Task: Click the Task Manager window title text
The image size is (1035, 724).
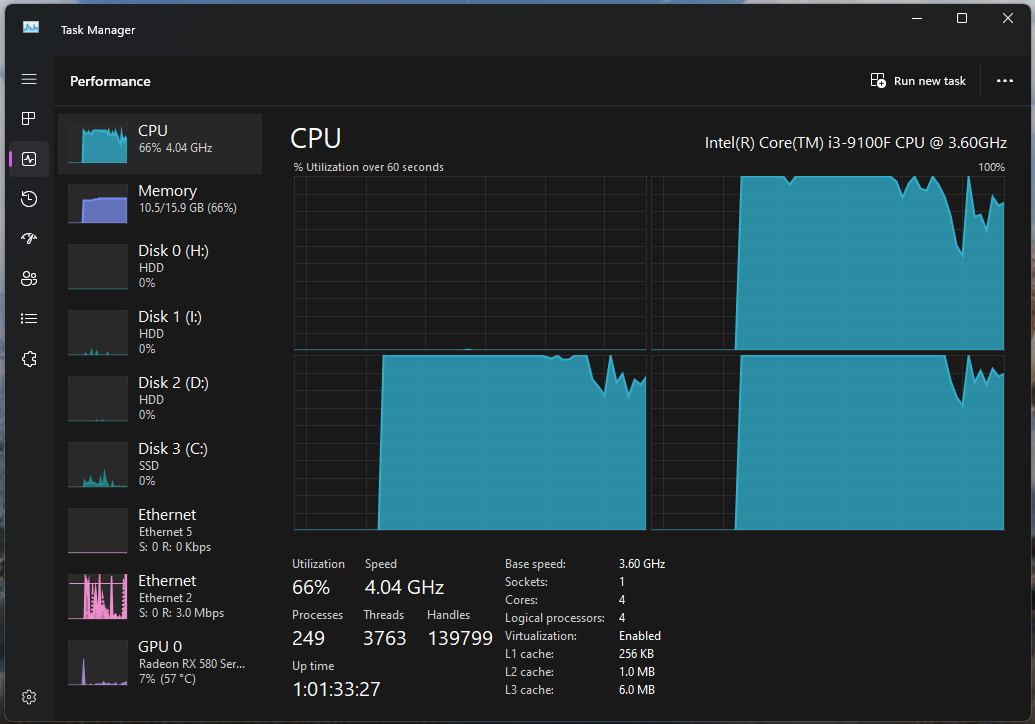Action: pyautogui.click(x=98, y=30)
